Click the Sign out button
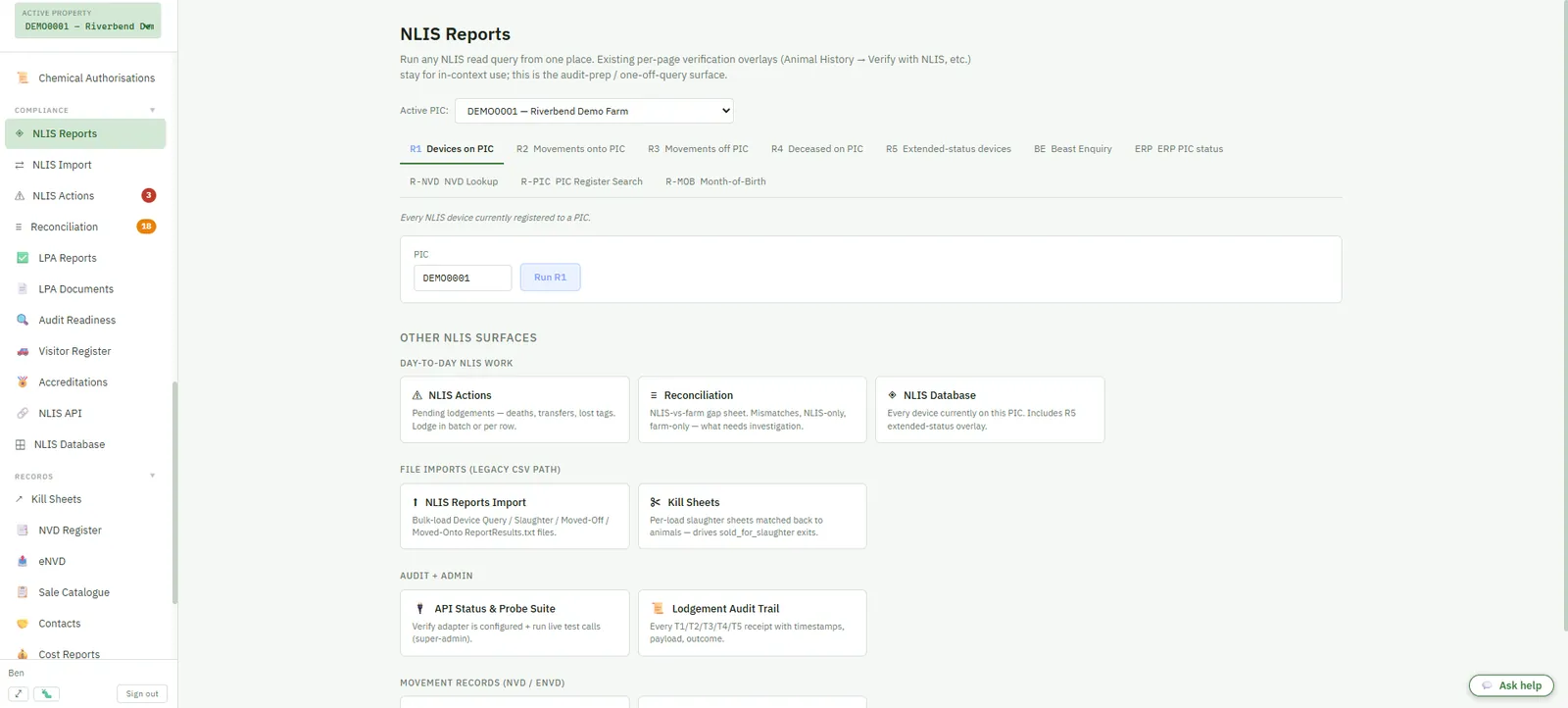The height and width of the screenshot is (708, 1568). [x=142, y=693]
